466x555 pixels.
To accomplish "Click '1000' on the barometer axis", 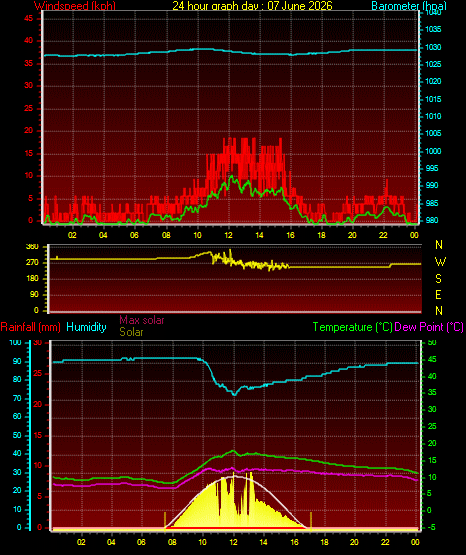I will pos(433,151).
